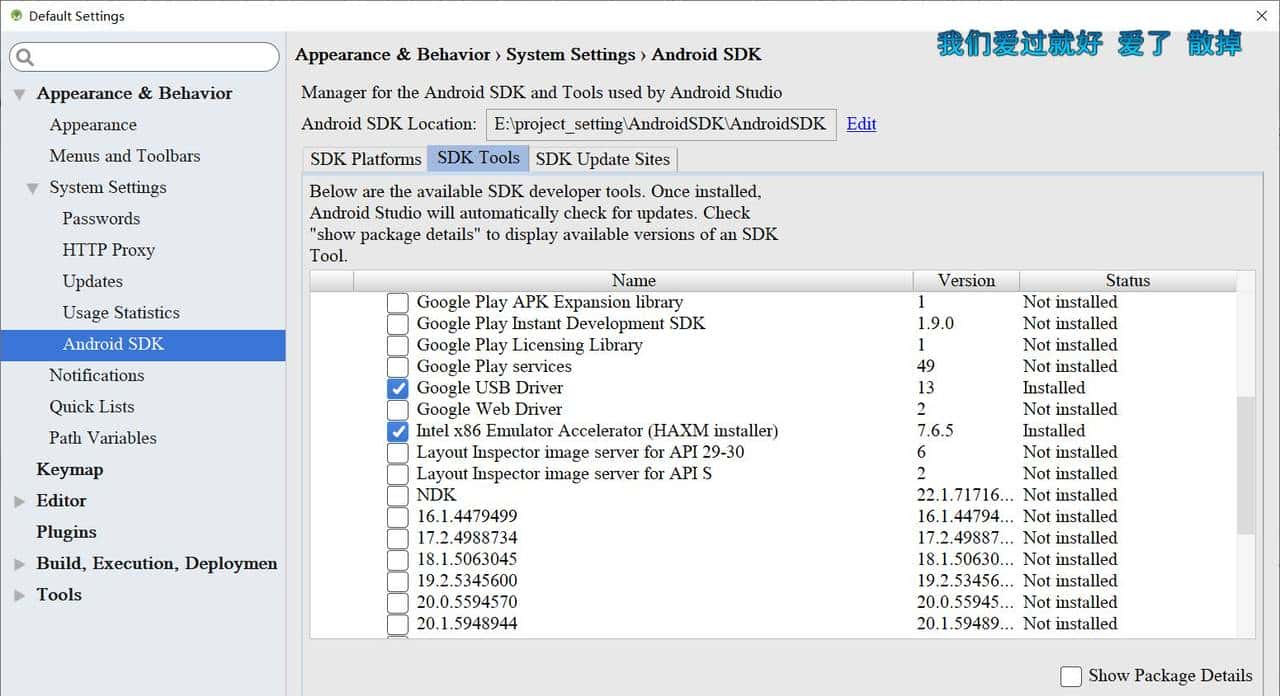Switch to the SDK Platforms tab
This screenshot has width=1280, height=696.
[363, 158]
